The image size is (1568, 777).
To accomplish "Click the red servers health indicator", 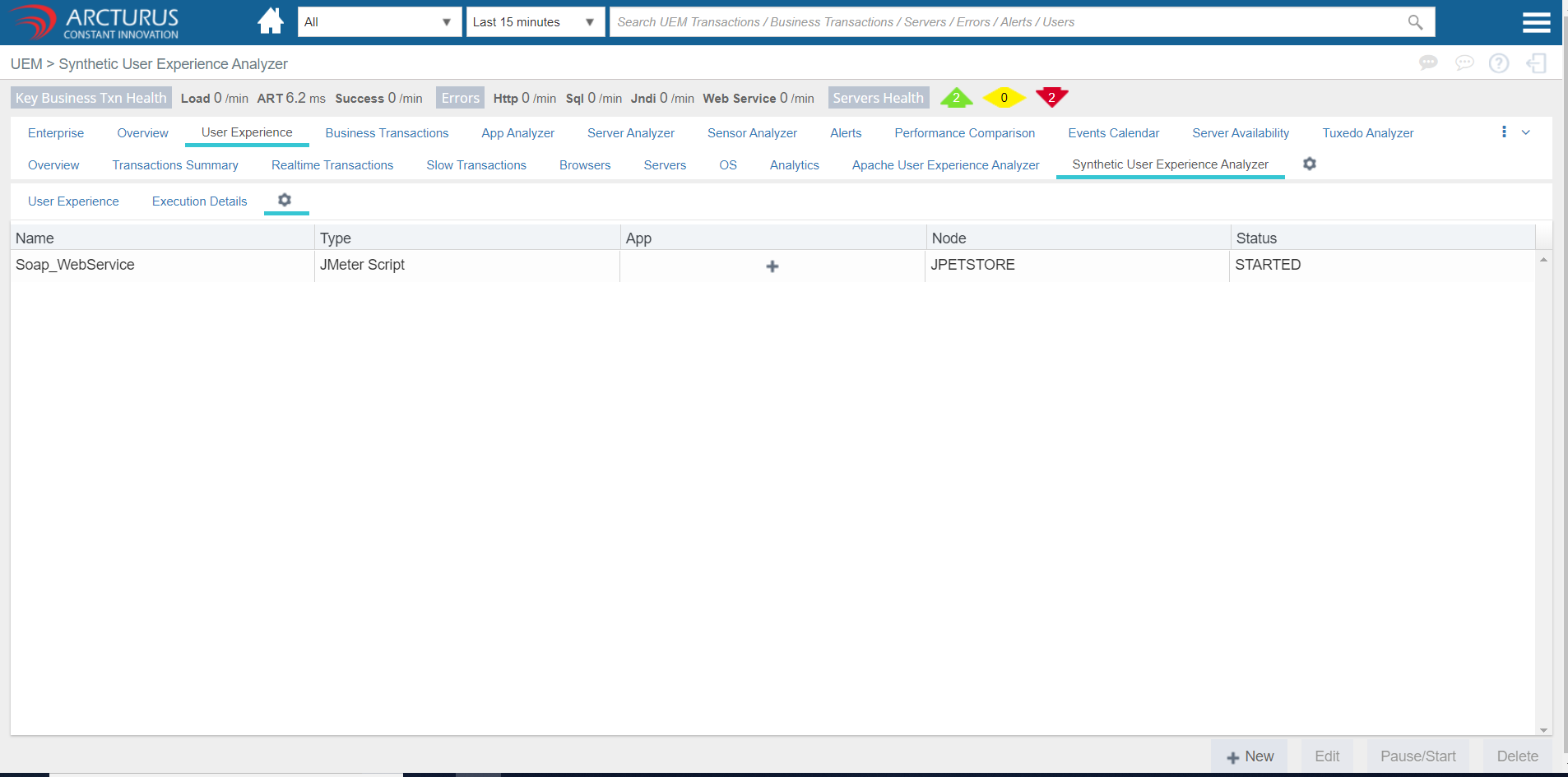I will pos(1051,97).
